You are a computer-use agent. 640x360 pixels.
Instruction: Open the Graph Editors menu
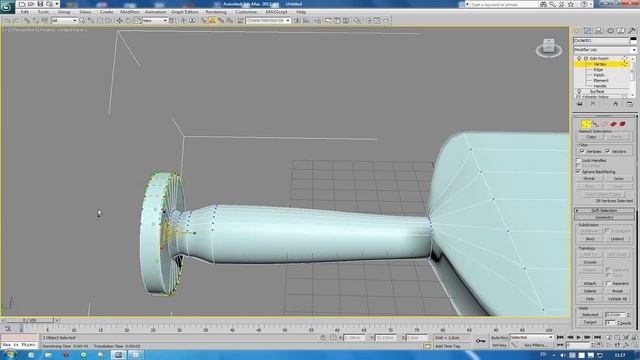pos(184,12)
